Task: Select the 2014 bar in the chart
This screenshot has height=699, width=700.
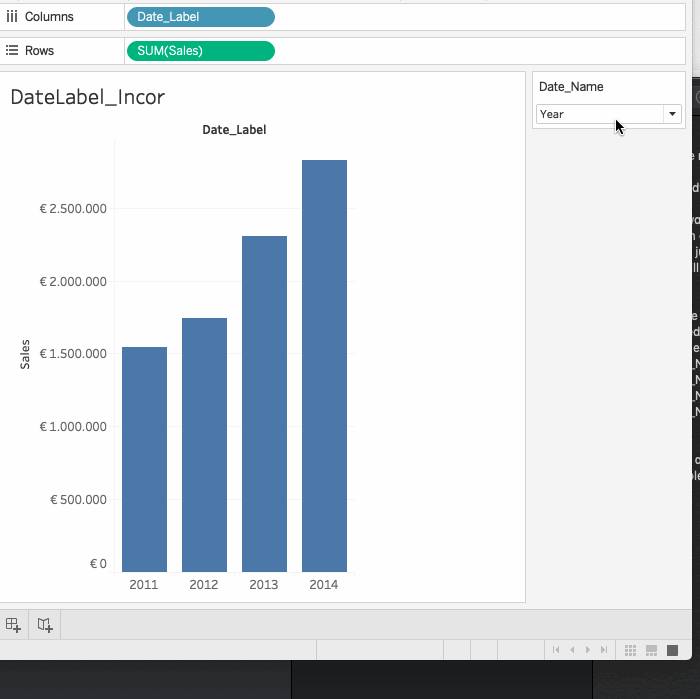Action: [324, 365]
